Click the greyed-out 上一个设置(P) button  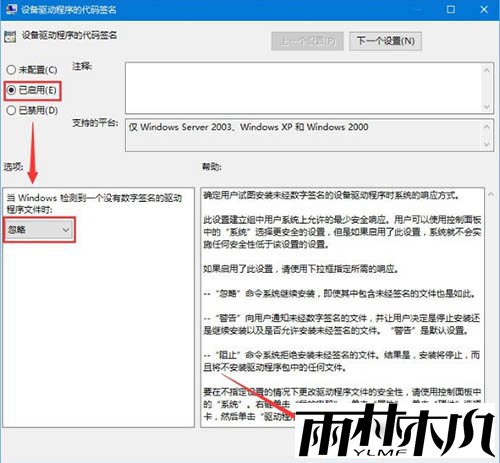pos(307,41)
